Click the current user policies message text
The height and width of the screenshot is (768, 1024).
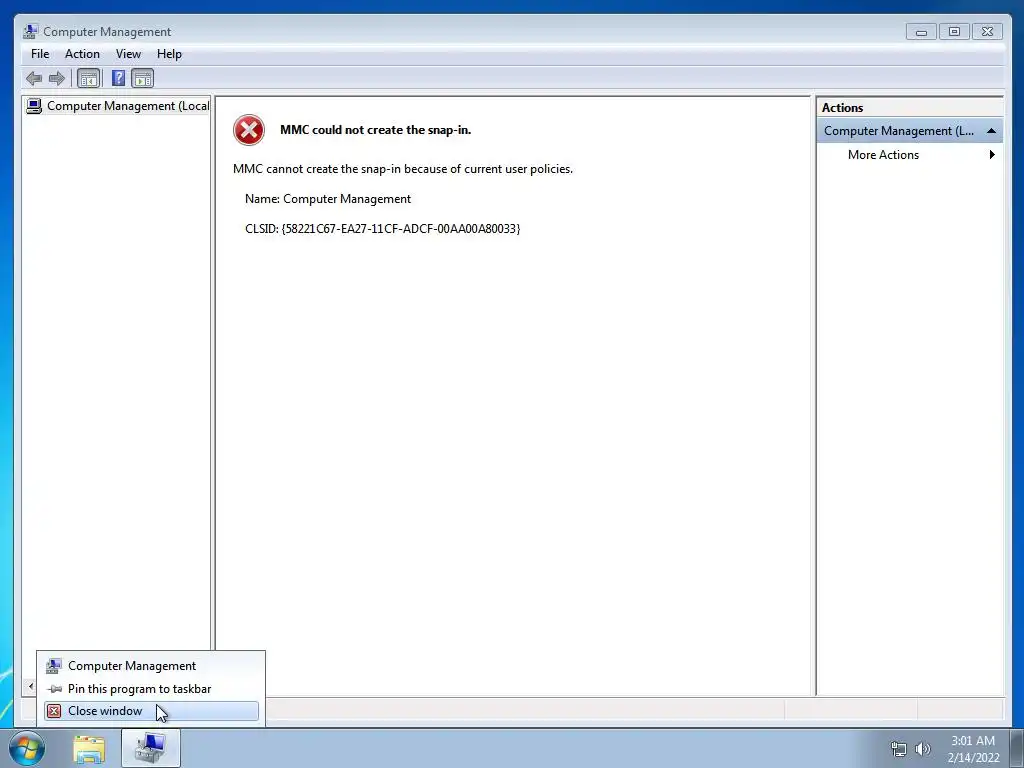(x=403, y=169)
